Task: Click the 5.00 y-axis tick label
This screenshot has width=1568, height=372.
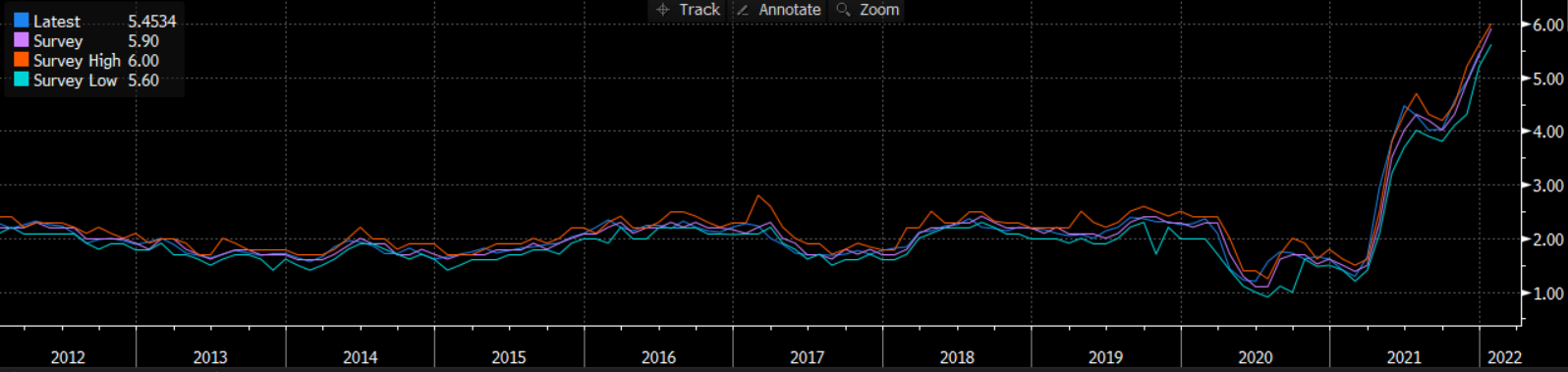Action: (x=1548, y=79)
